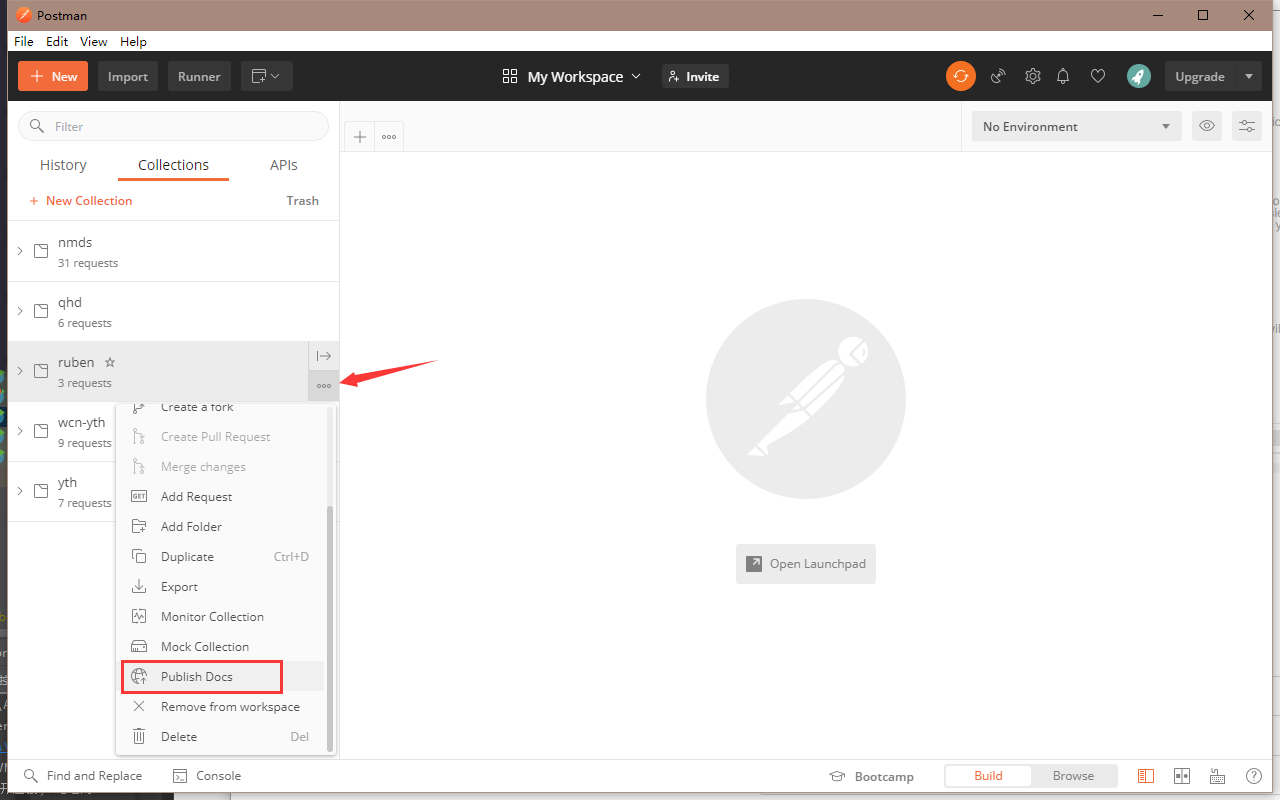The image size is (1280, 800).
Task: Open the Edit menu
Action: pos(57,41)
